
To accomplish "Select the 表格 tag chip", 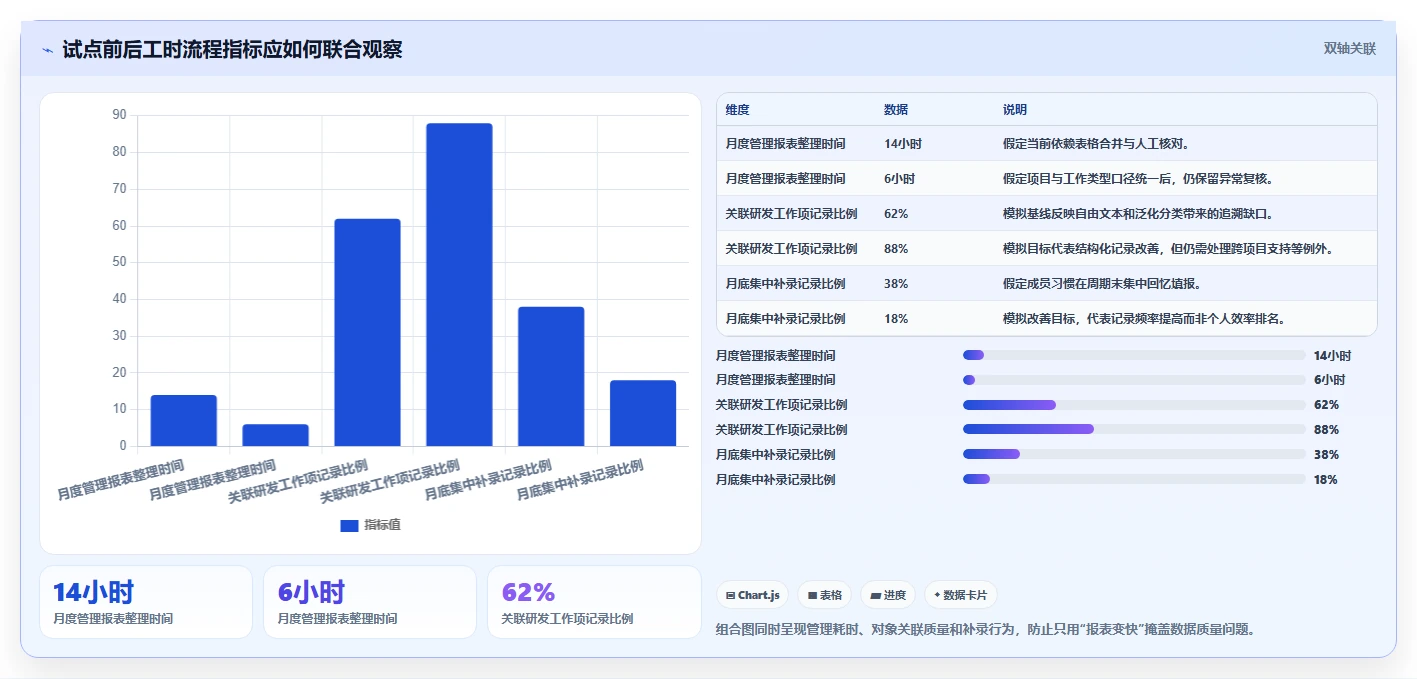I will 825,595.
